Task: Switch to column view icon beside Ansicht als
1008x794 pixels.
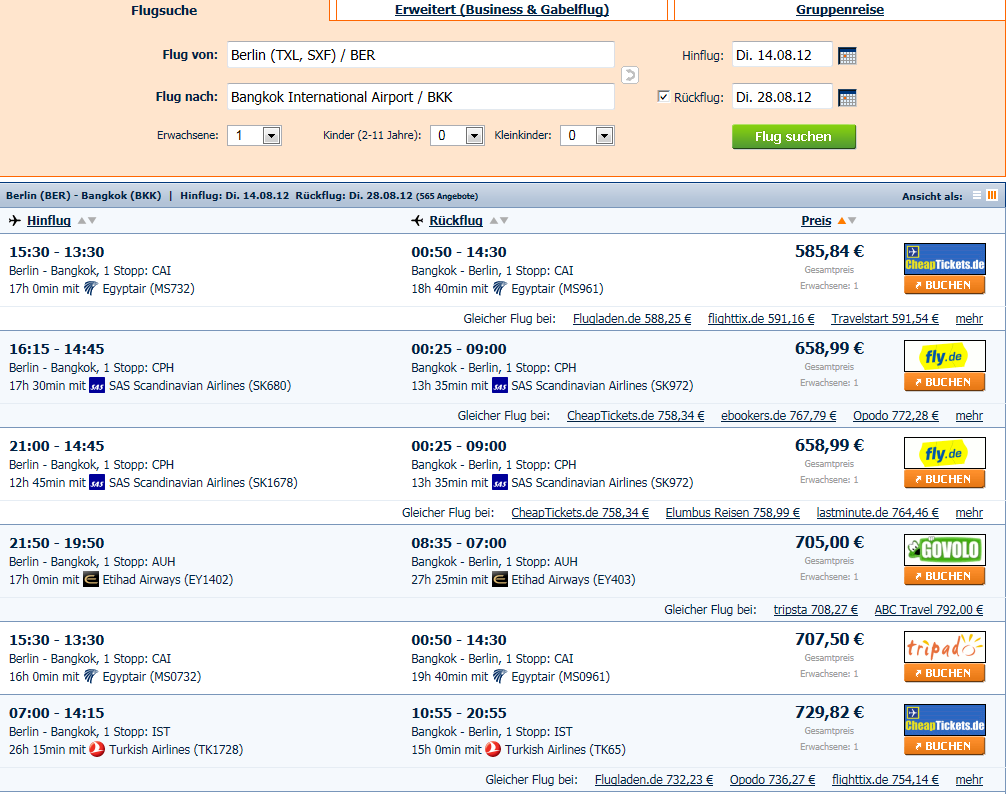Action: [992, 195]
